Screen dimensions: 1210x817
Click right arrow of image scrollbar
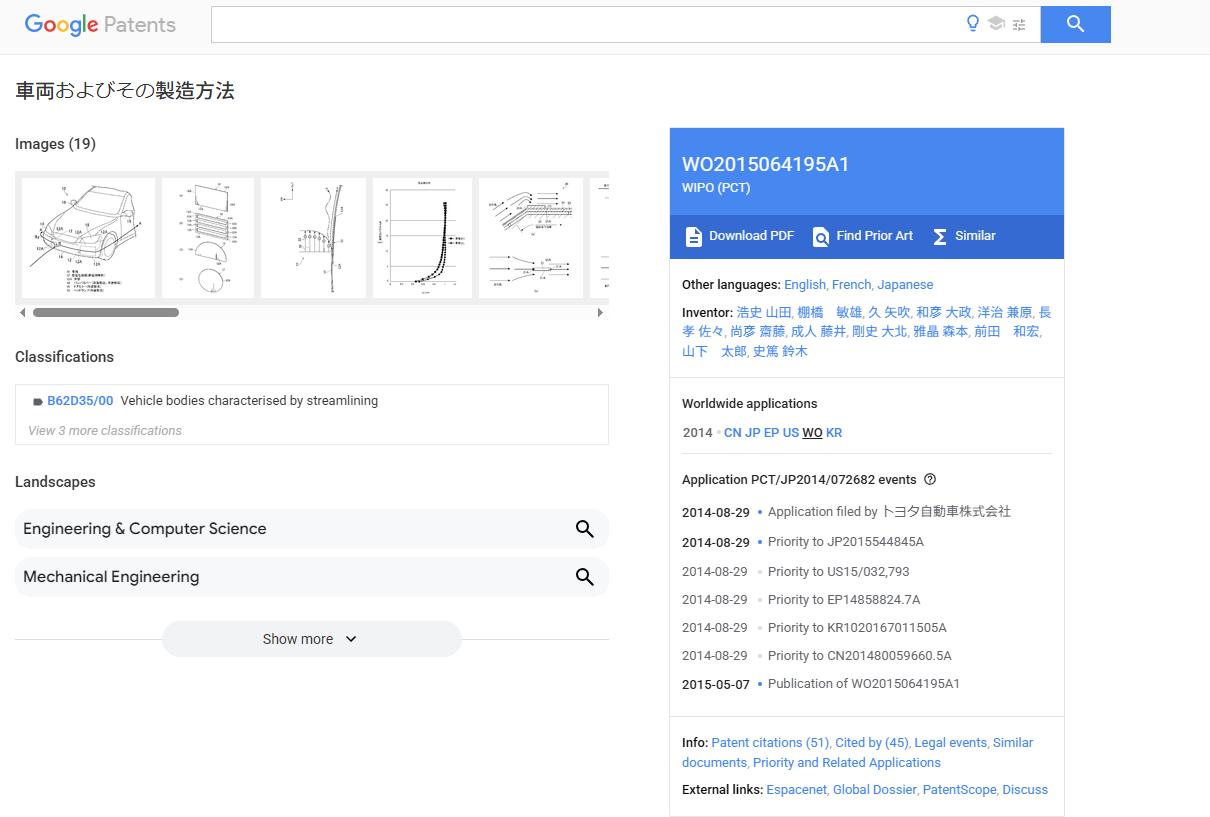coord(601,313)
